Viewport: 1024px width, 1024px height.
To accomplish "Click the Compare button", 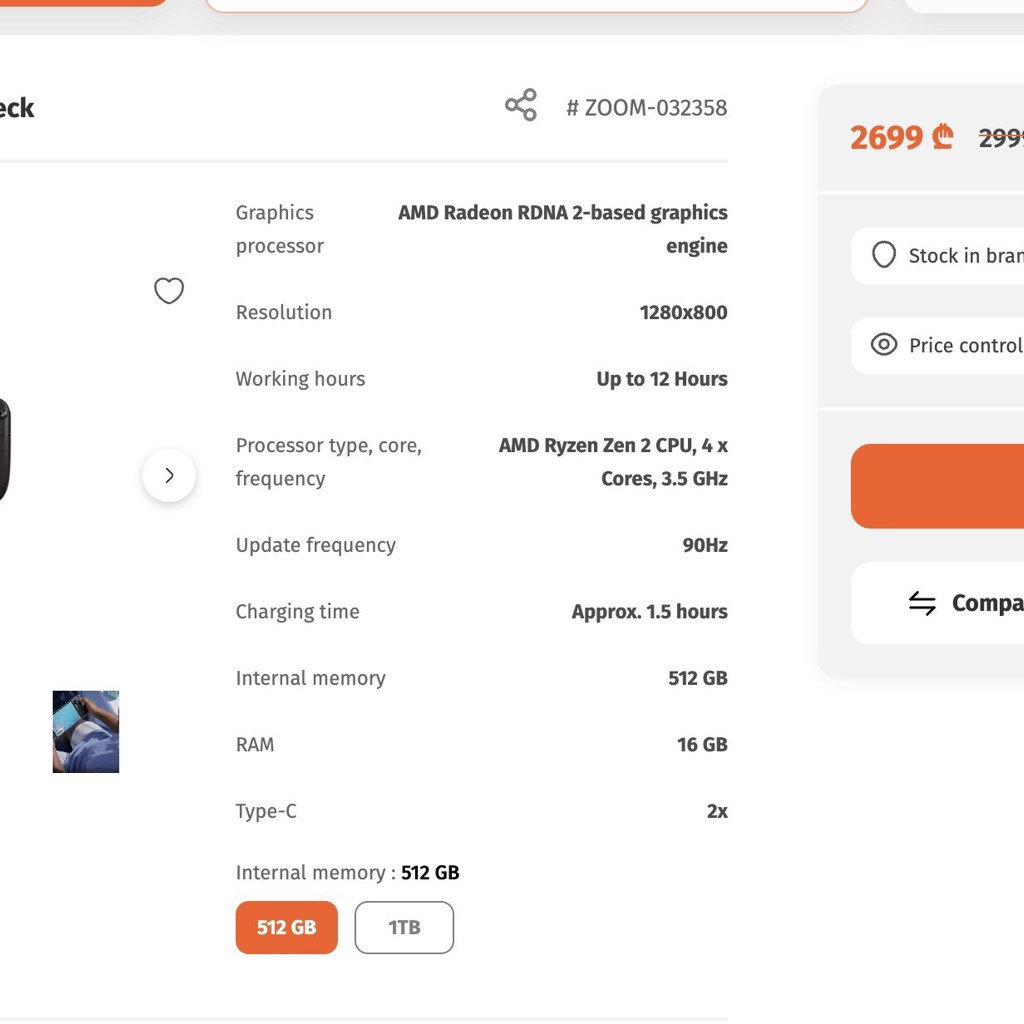I will point(937,603).
